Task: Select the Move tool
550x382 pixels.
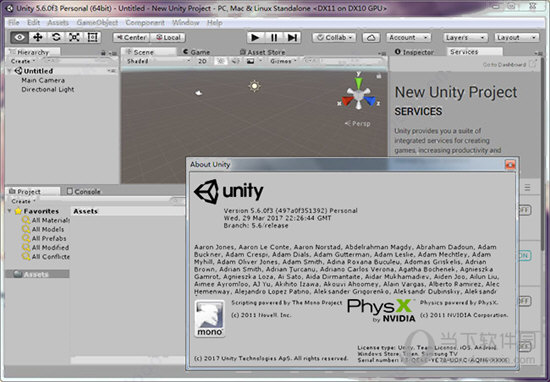Action: (38, 37)
